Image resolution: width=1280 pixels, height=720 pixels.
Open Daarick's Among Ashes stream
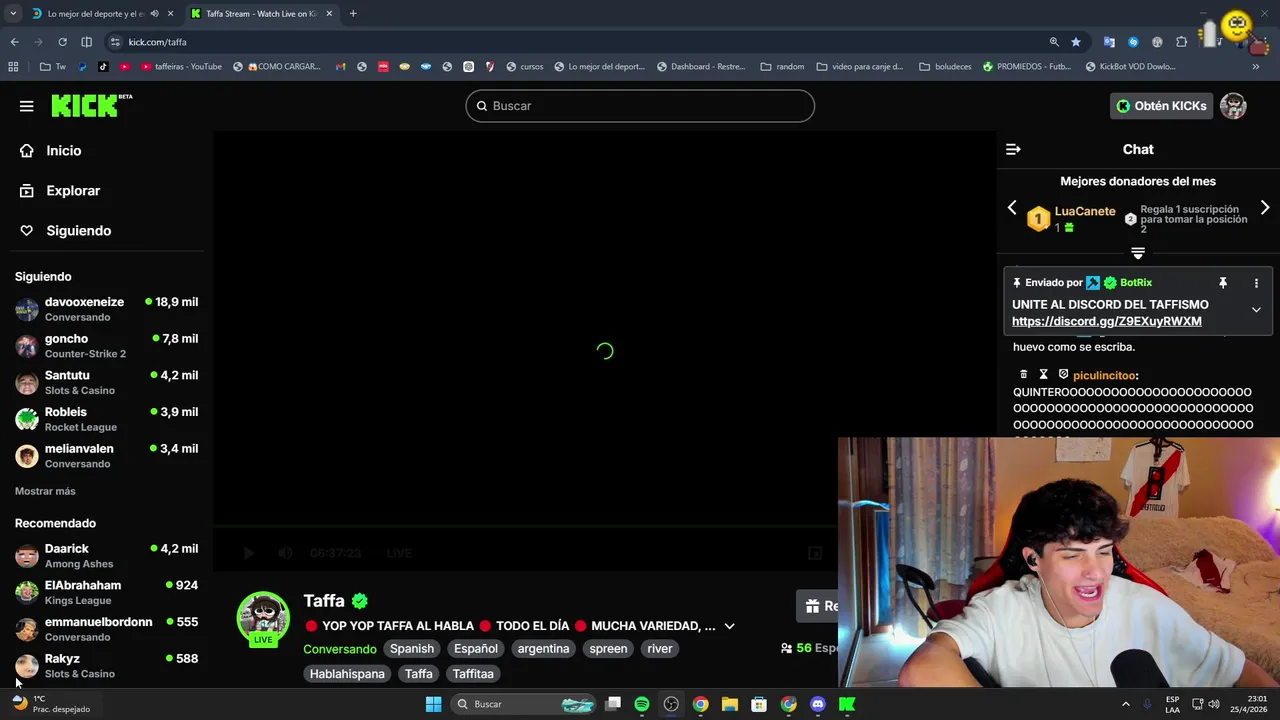tap(106, 556)
